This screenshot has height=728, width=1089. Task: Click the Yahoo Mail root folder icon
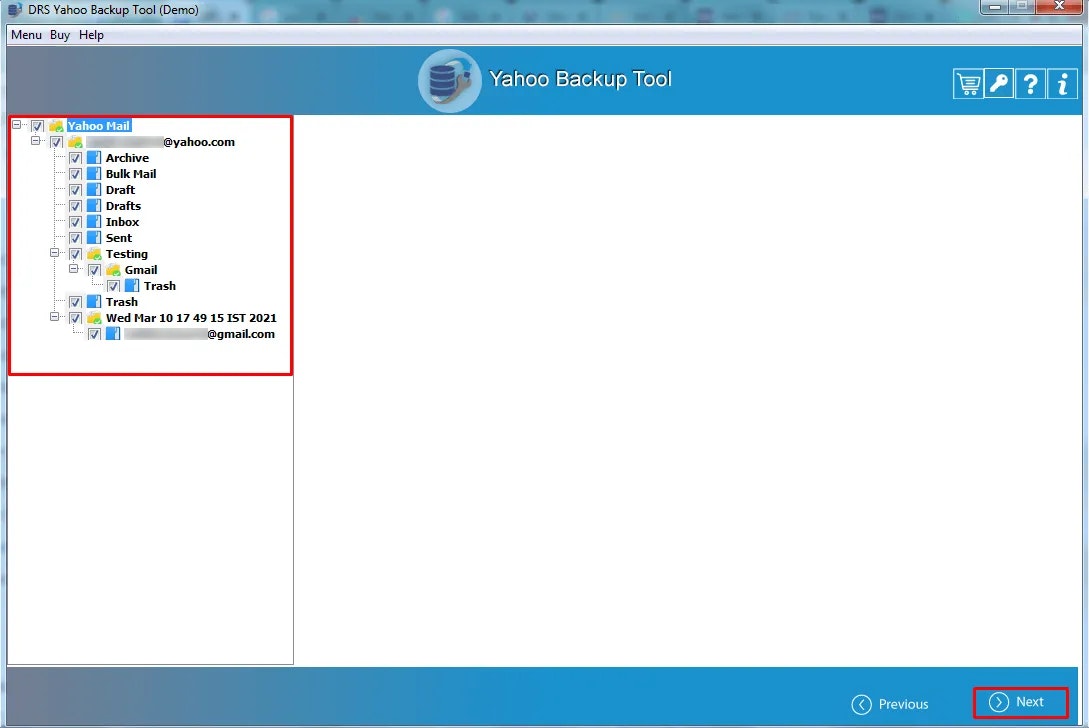click(56, 126)
